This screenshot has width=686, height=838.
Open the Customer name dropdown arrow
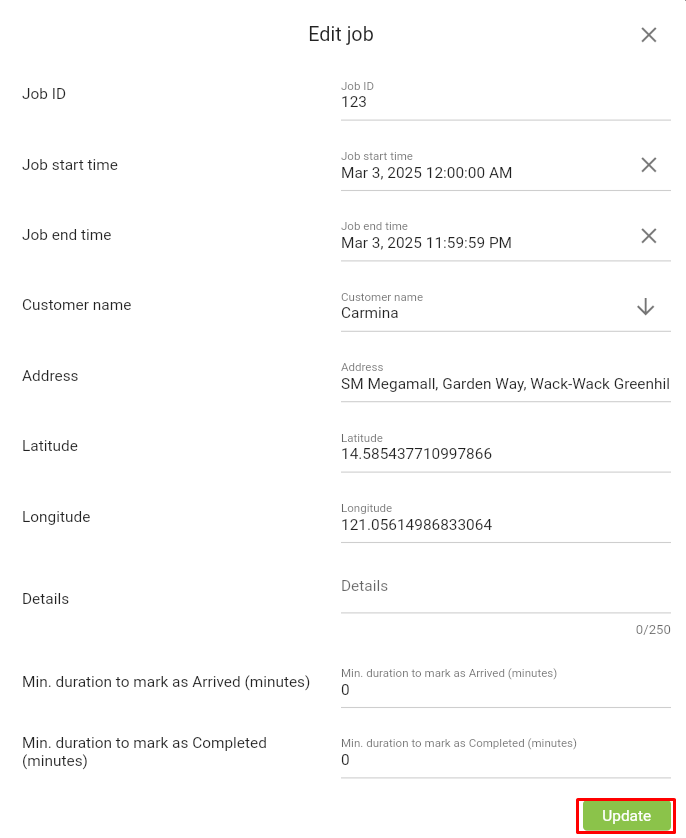tap(646, 307)
